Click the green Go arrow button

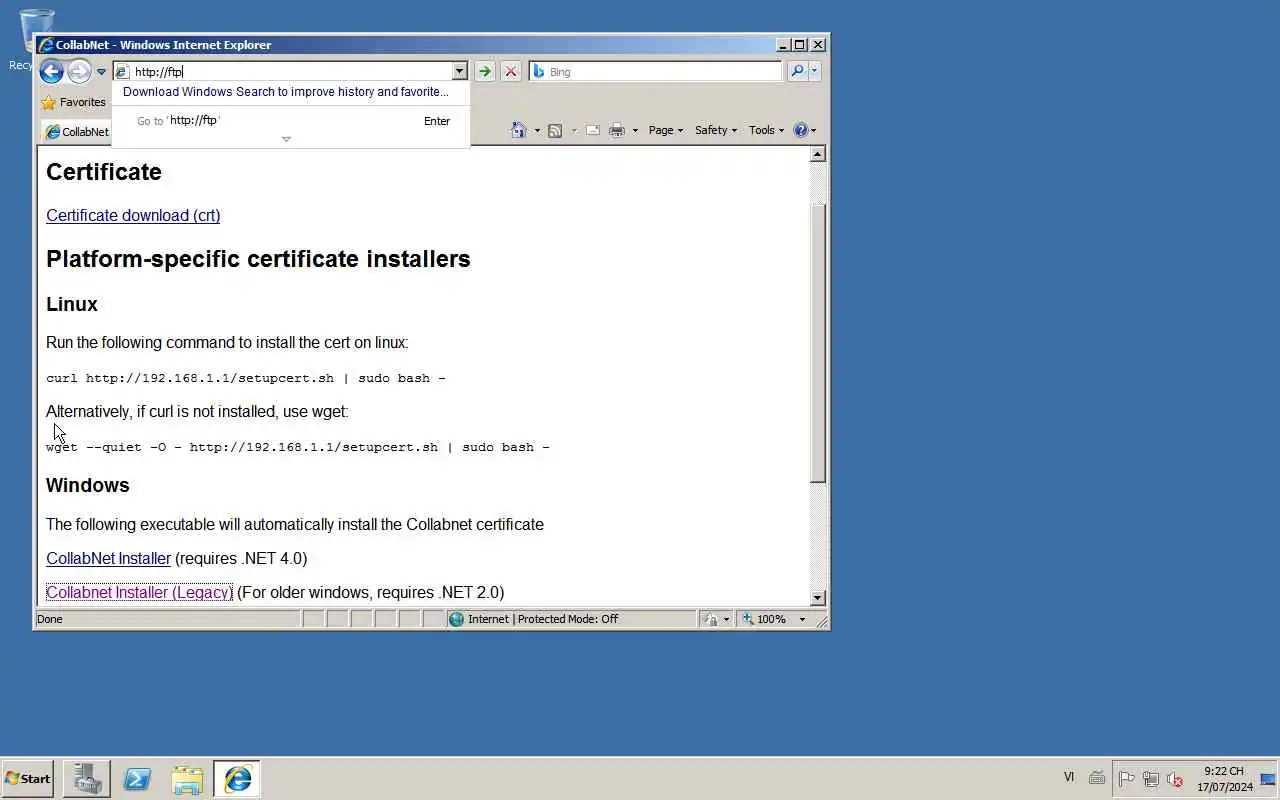click(485, 71)
